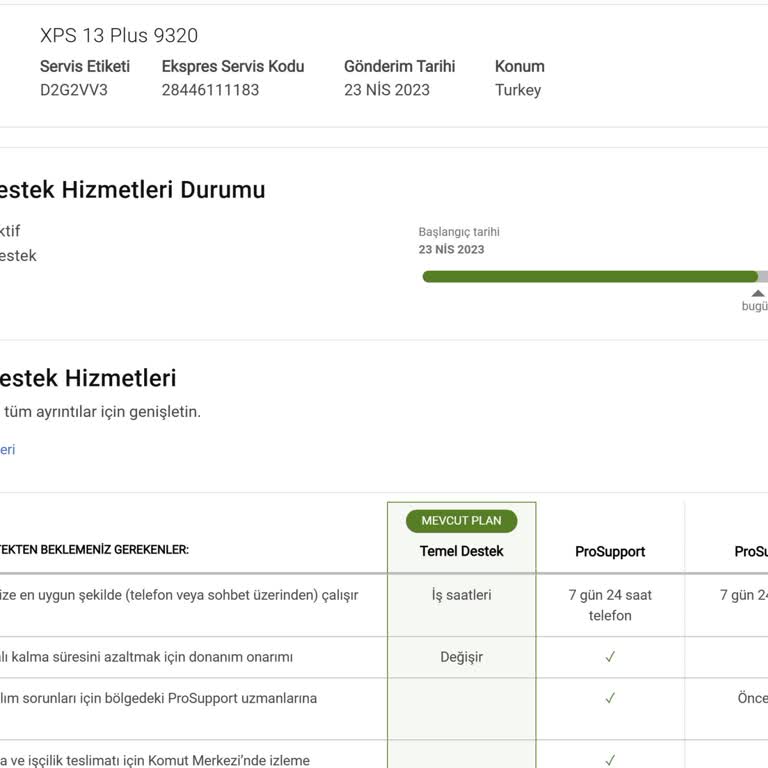Click the 'Değişir' cell under Temel Destek

(x=461, y=657)
